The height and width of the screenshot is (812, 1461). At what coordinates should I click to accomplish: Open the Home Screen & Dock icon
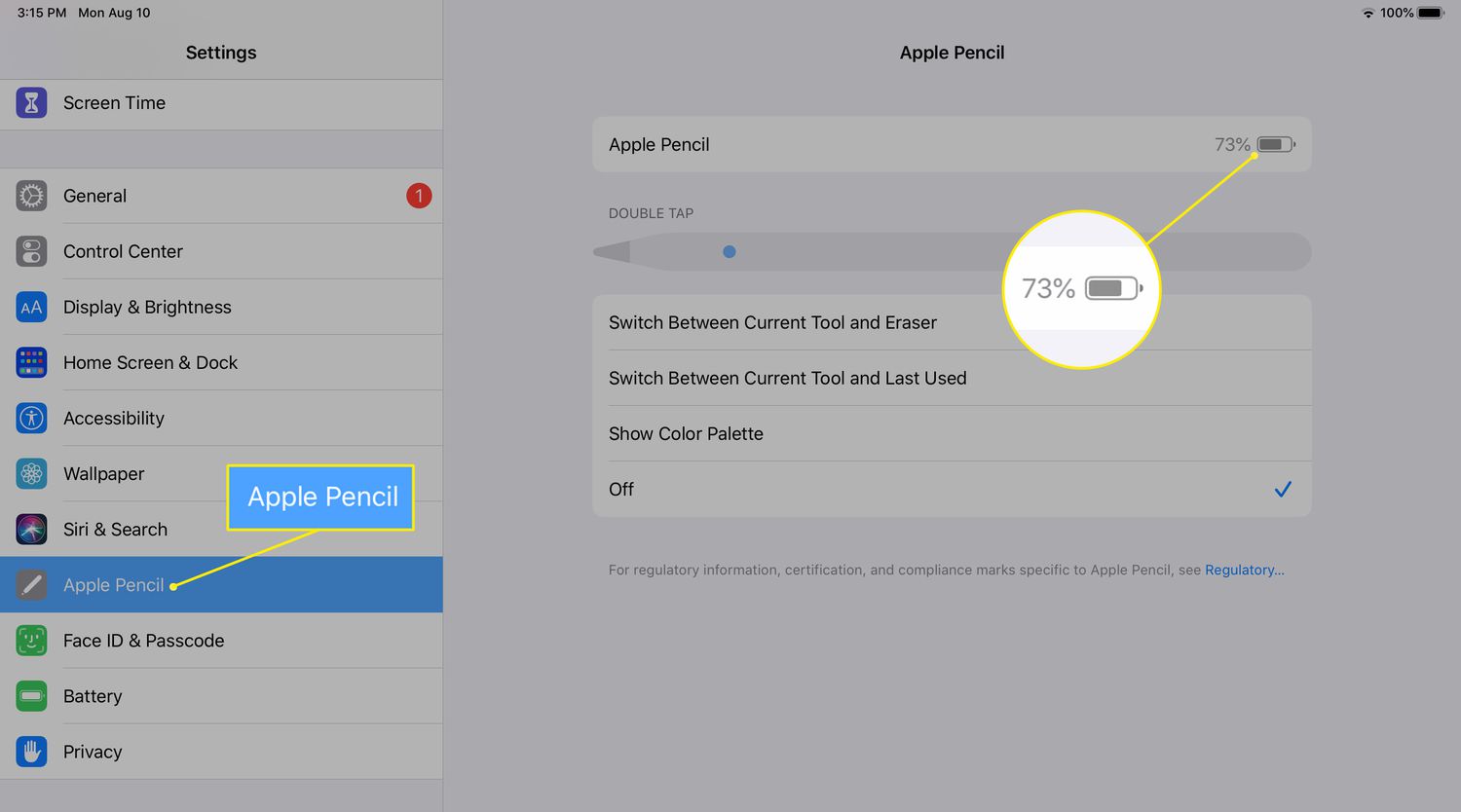point(31,362)
